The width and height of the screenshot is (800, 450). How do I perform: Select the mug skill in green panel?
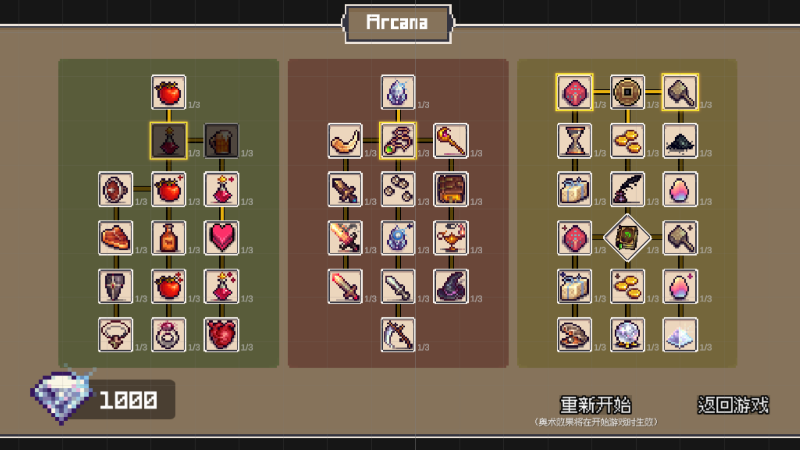(x=221, y=141)
